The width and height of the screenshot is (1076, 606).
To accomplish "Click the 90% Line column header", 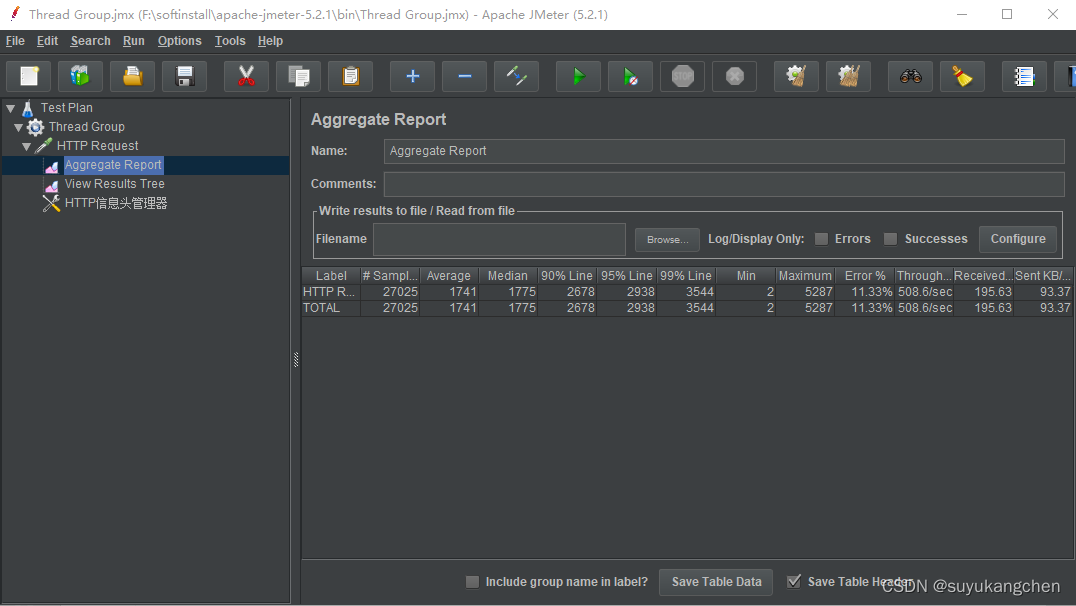I will tap(567, 275).
